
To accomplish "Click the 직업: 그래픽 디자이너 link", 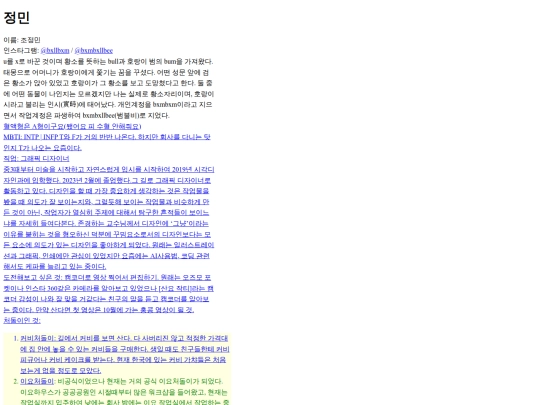I will pyautogui.click(x=36, y=158).
